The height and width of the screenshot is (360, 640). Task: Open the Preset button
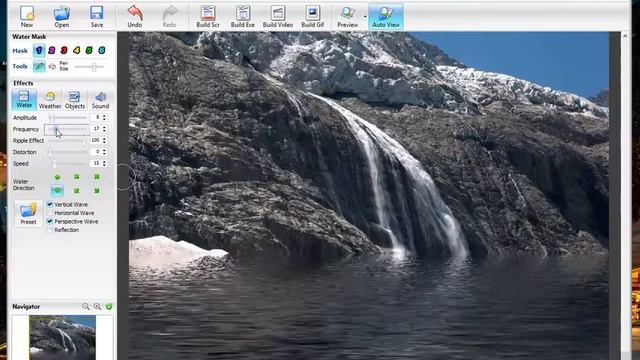28,213
